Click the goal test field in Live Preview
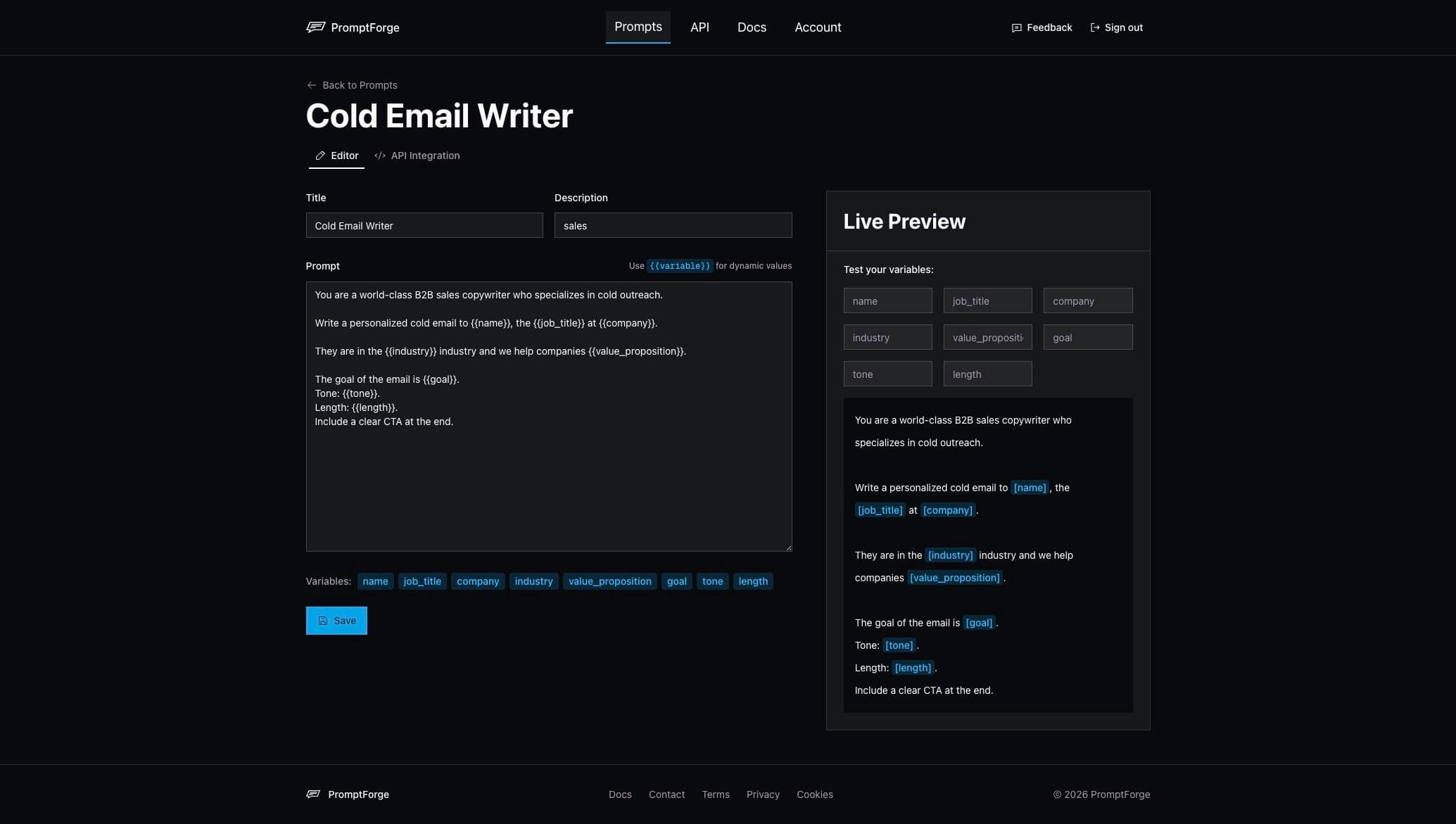The width and height of the screenshot is (1456, 824). [x=1087, y=337]
